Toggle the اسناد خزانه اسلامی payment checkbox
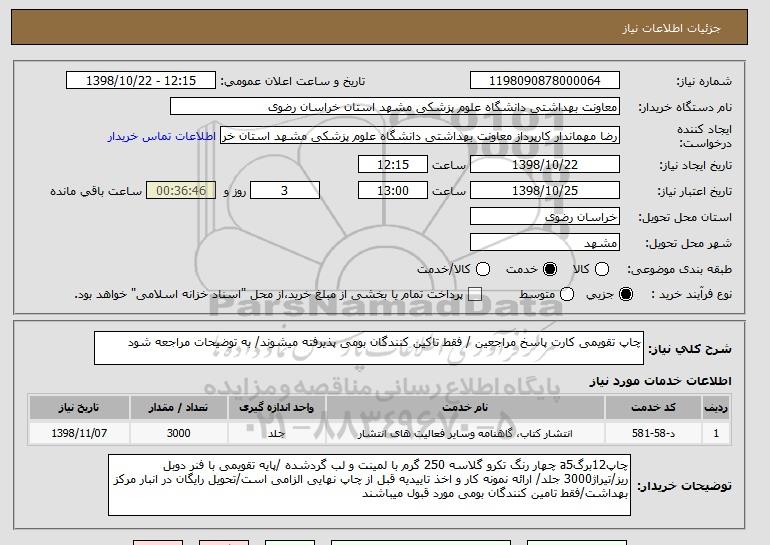770x545 pixels. tap(474, 294)
